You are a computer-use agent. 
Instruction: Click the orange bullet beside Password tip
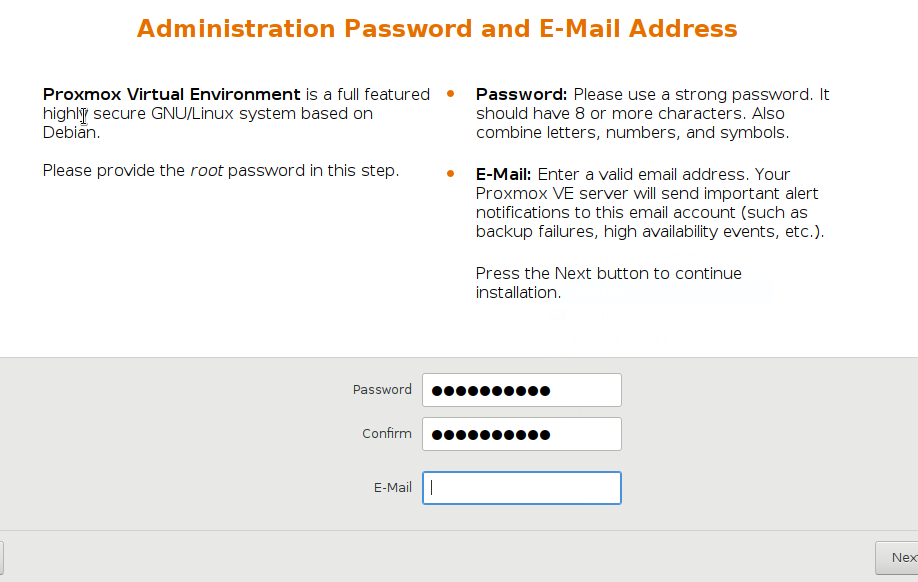[450, 93]
